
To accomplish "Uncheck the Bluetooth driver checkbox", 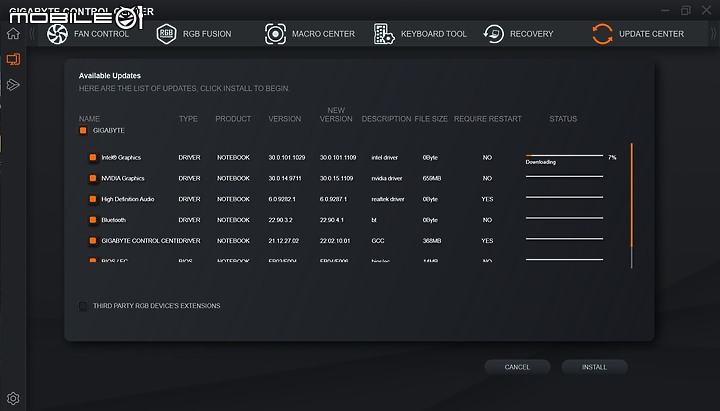I will [x=93, y=220].
